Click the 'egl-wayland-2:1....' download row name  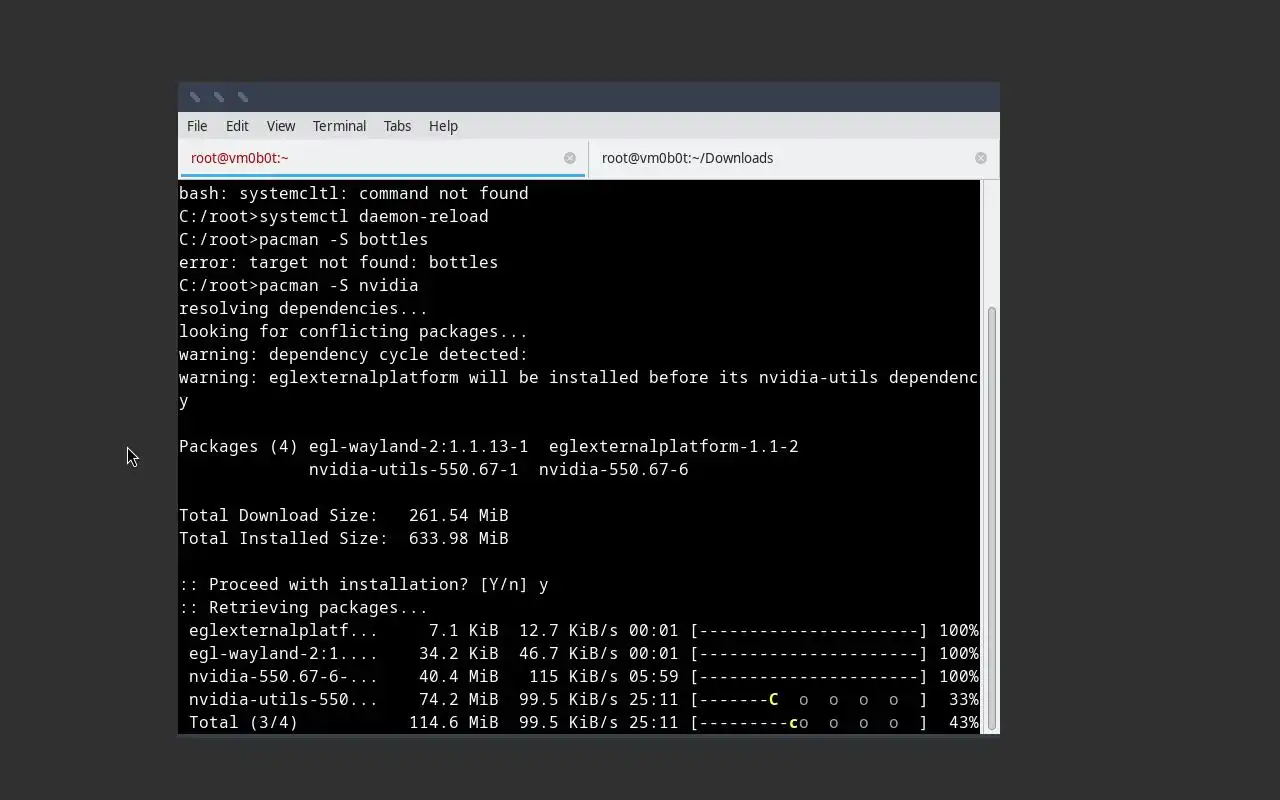point(283,654)
